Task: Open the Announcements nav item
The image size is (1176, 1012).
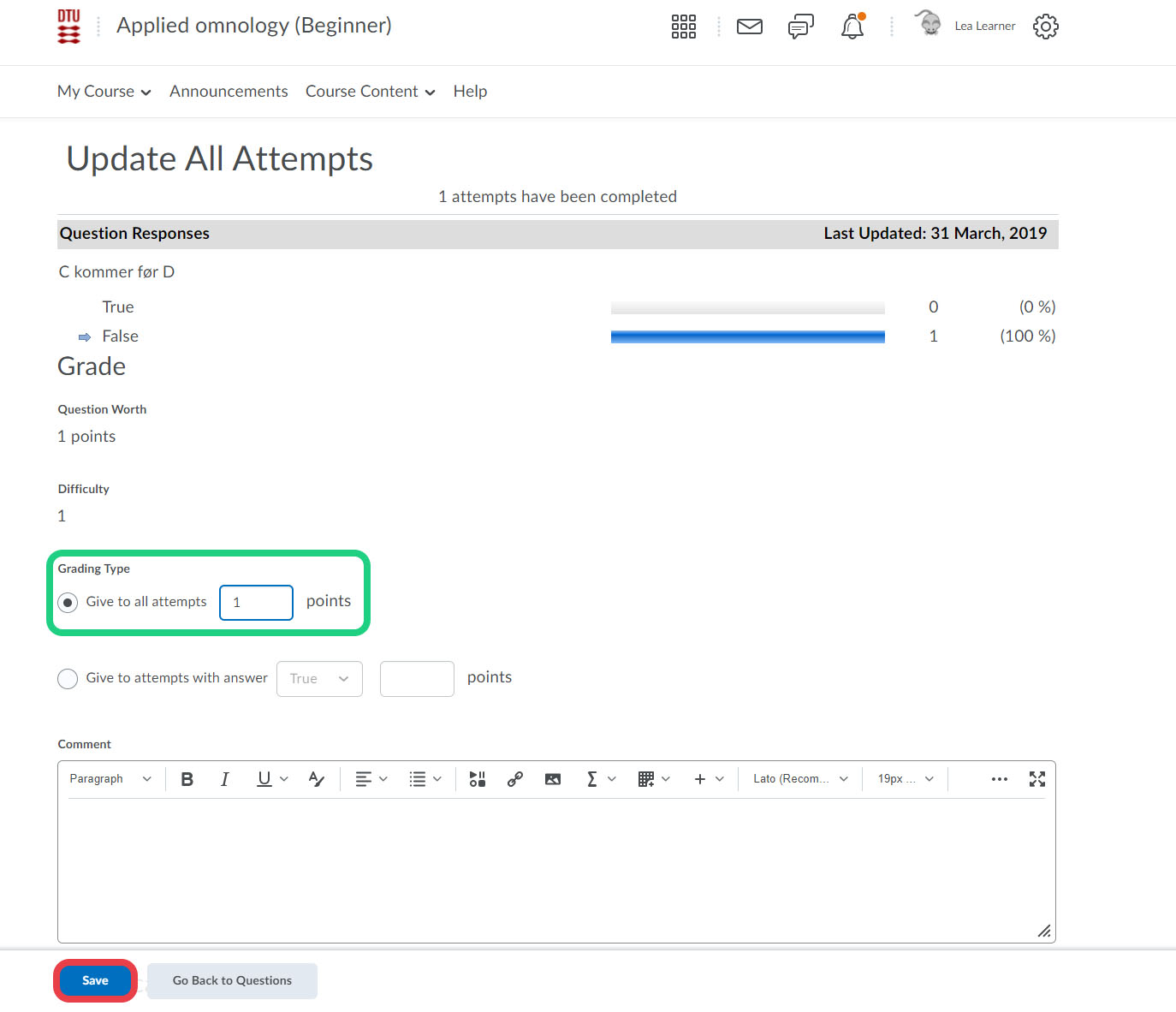Action: click(x=229, y=92)
